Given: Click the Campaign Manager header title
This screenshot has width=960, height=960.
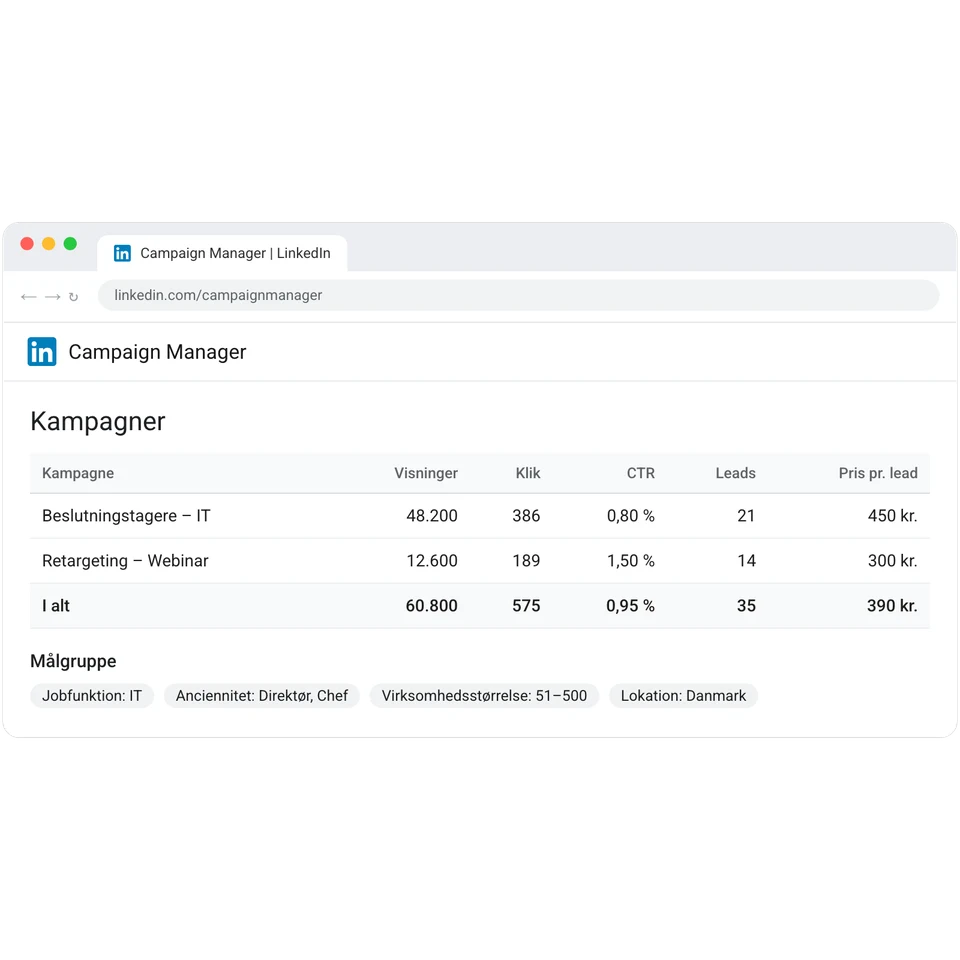Looking at the screenshot, I should pos(157,352).
